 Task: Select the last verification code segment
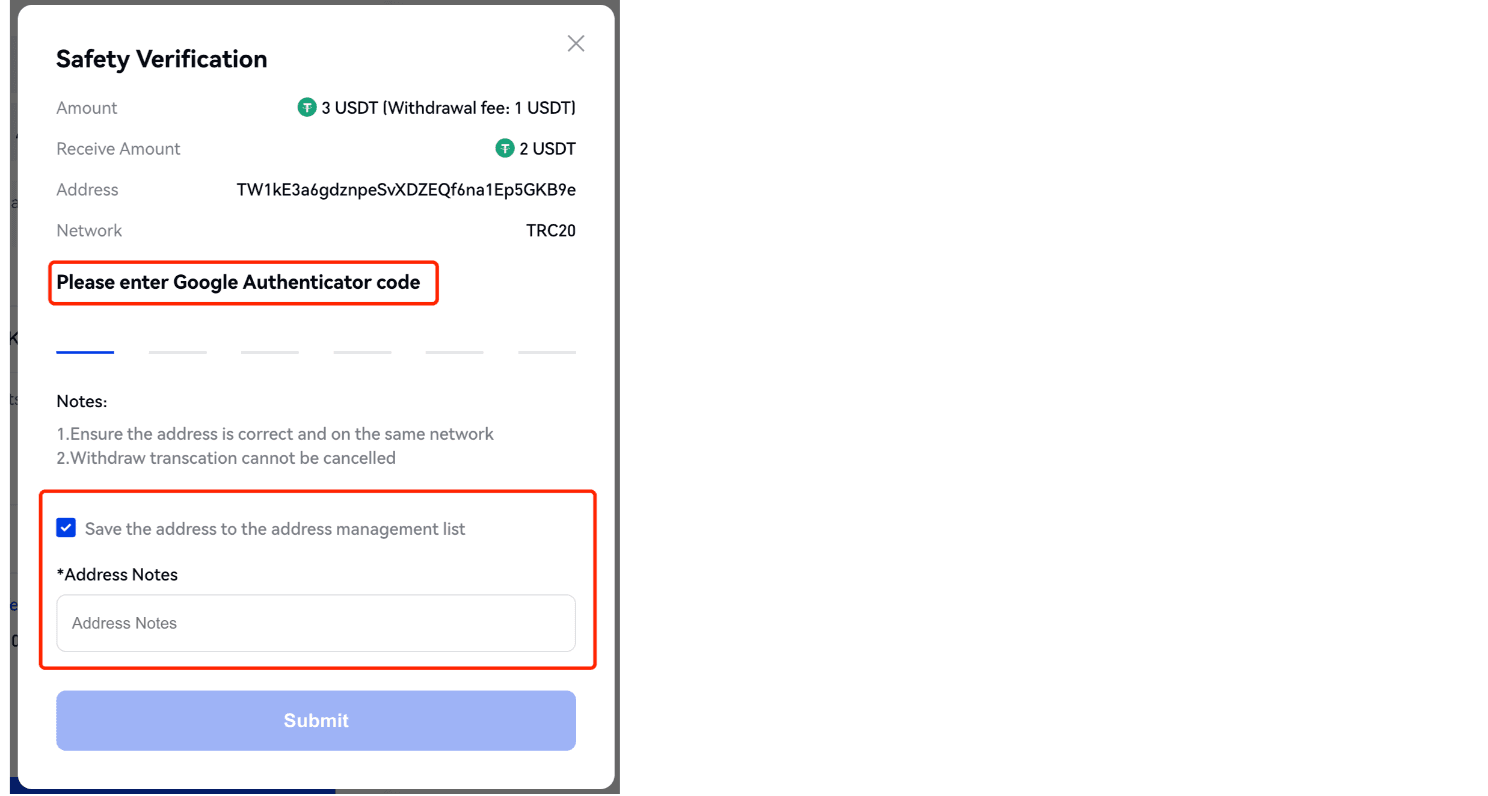click(546, 345)
